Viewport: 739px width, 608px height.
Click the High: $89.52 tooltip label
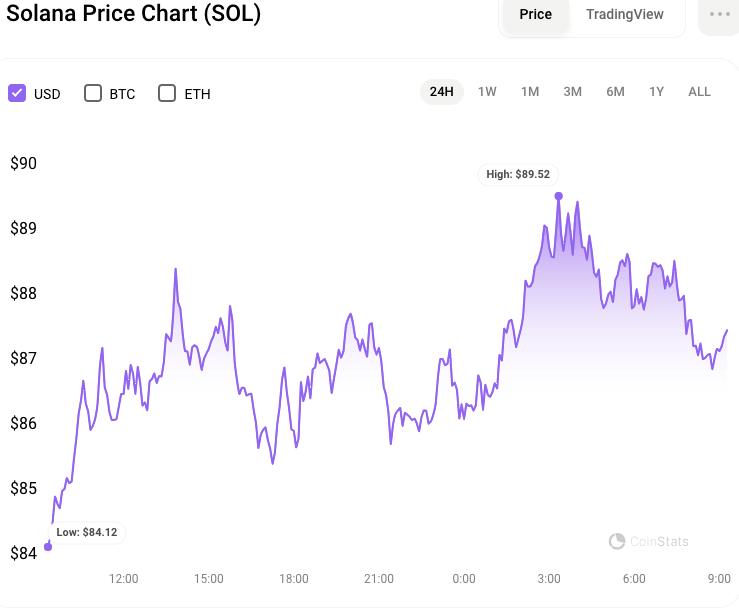[518, 174]
